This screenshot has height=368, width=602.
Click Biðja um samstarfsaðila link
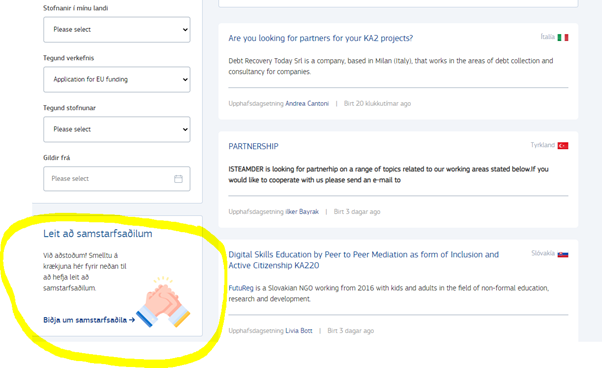pos(89,320)
